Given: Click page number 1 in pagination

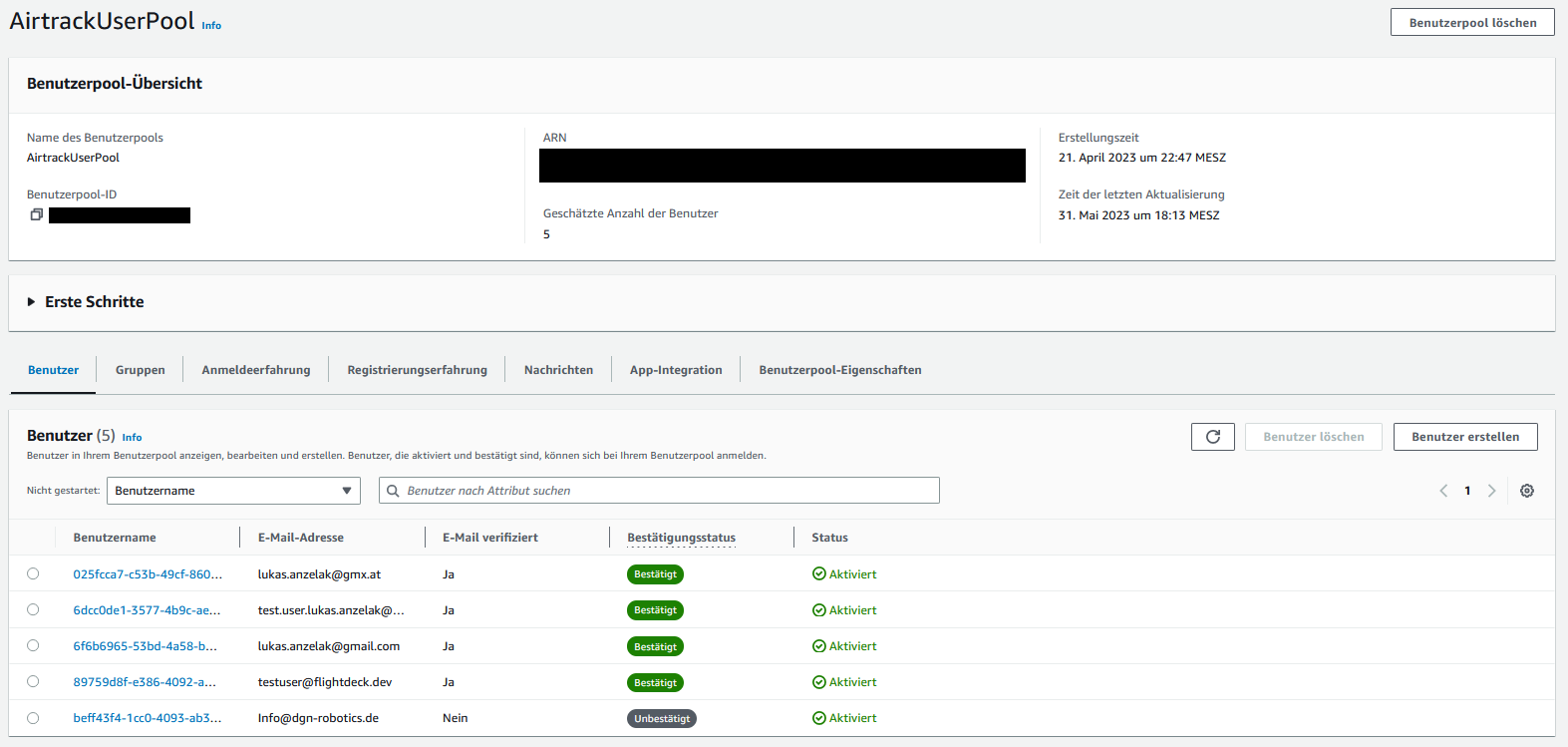Looking at the screenshot, I should [x=1467, y=491].
